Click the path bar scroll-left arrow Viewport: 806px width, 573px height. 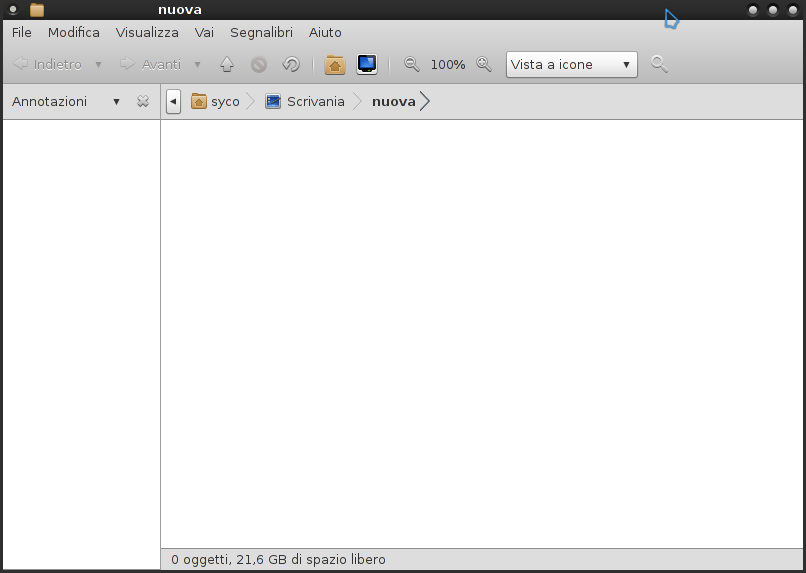pos(173,101)
